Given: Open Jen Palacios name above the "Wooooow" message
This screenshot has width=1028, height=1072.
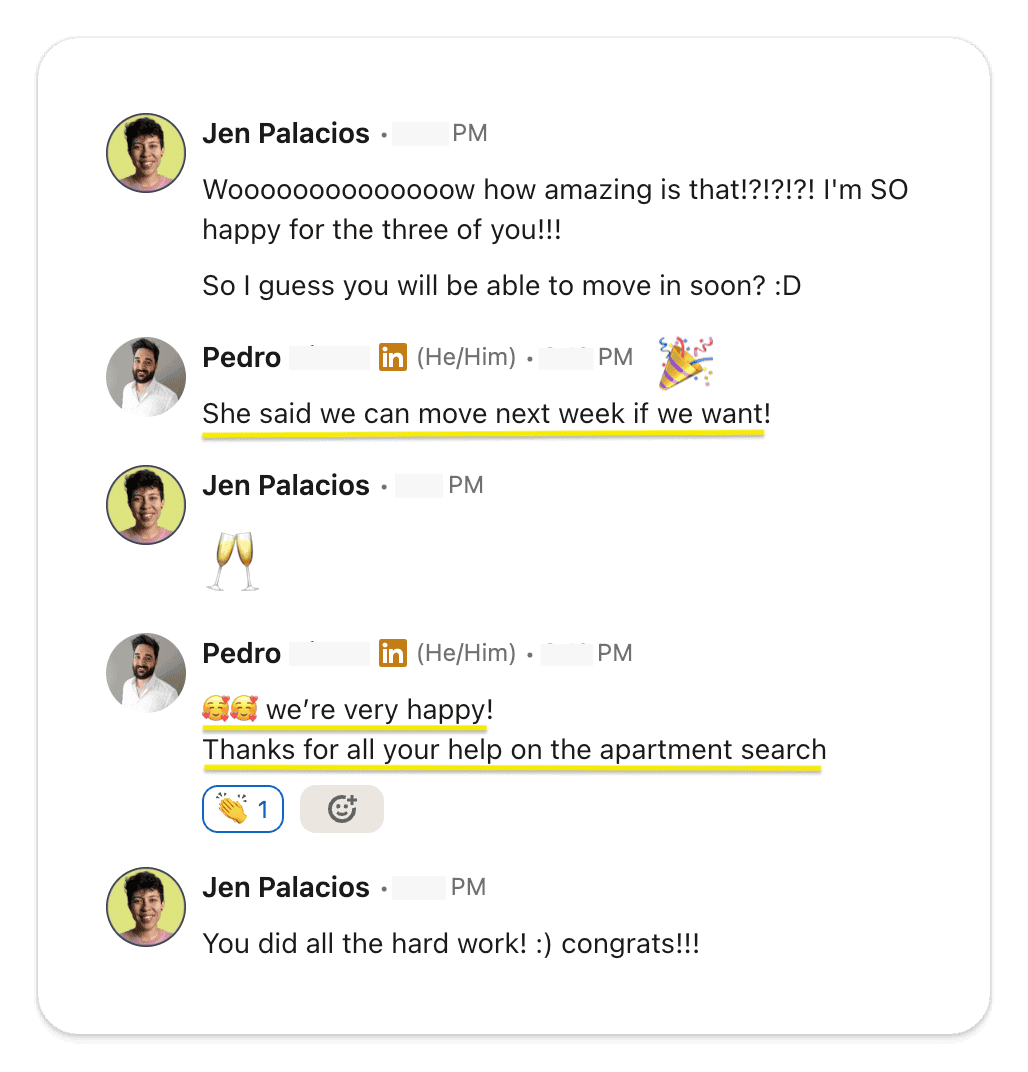Looking at the screenshot, I should click(x=286, y=134).
